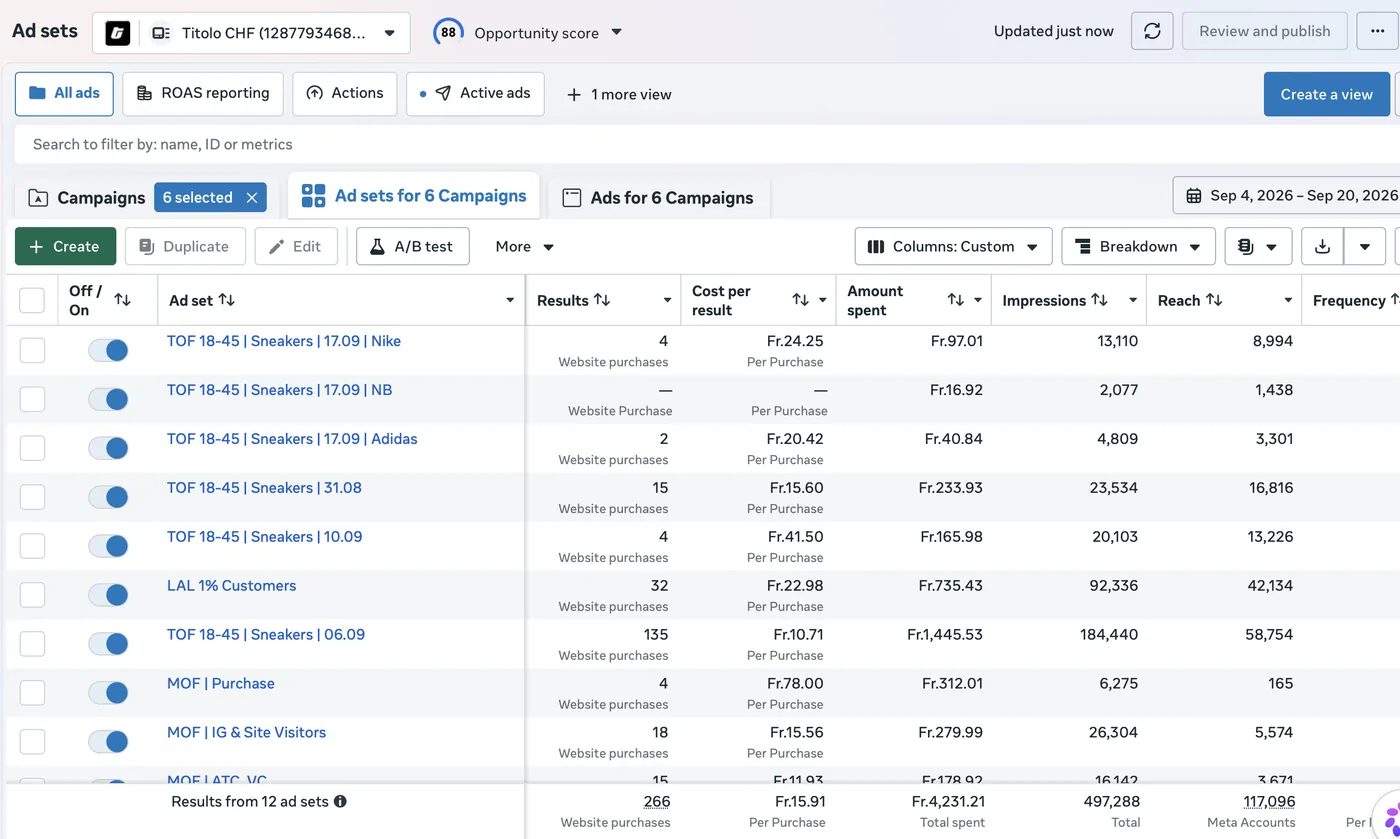Open the LAL 1% Customers ad set link
The image size is (1400, 839).
coord(231,586)
